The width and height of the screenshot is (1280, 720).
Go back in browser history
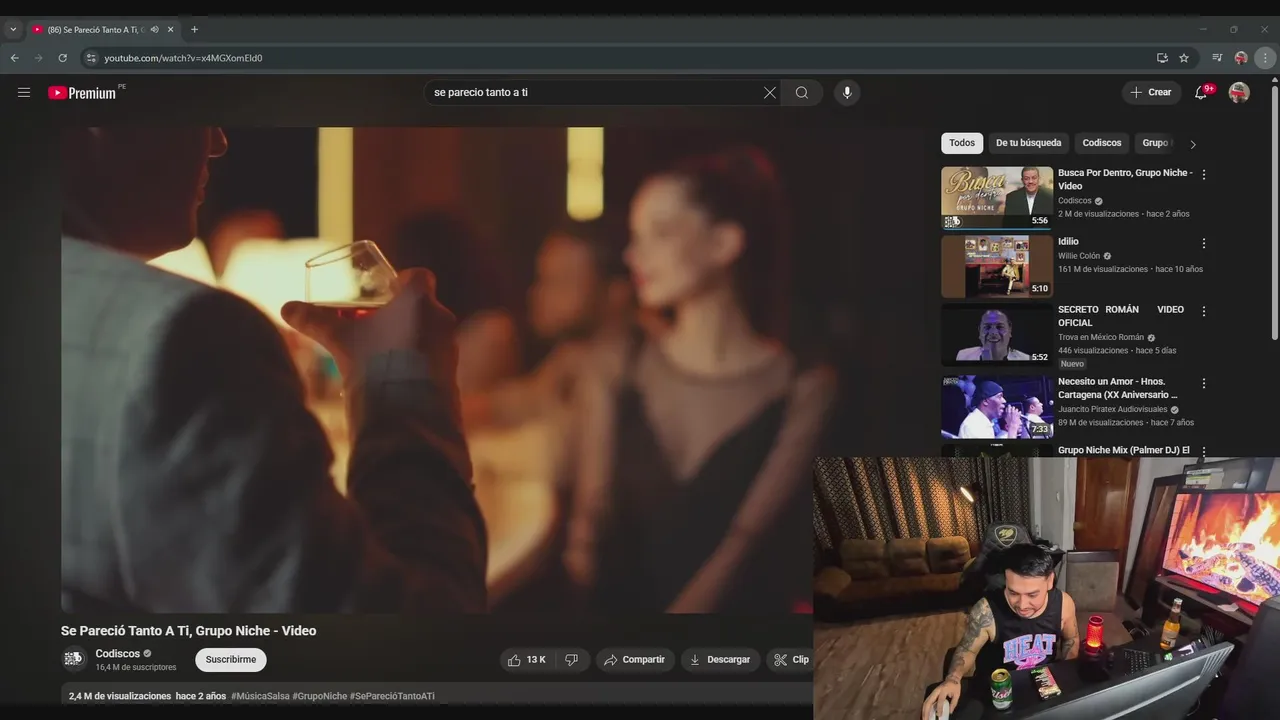click(14, 58)
